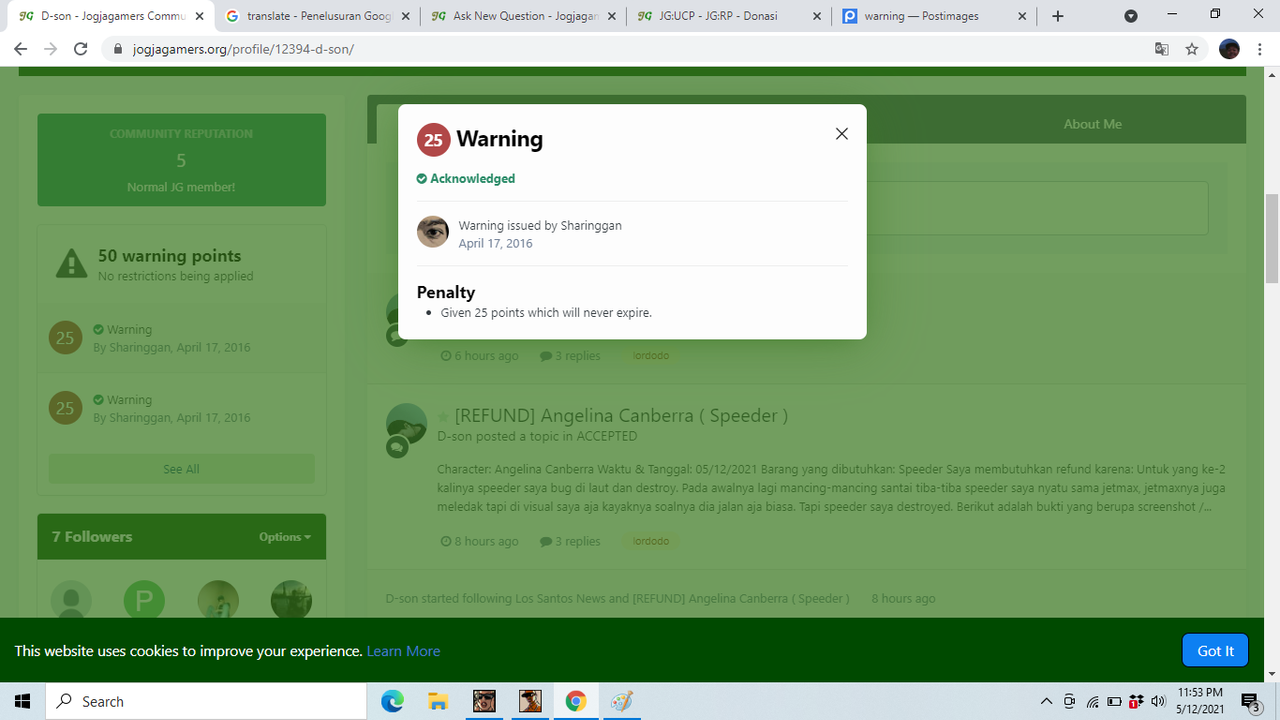The width and height of the screenshot is (1280, 720).
Task: Reload the current page
Action: (81, 49)
